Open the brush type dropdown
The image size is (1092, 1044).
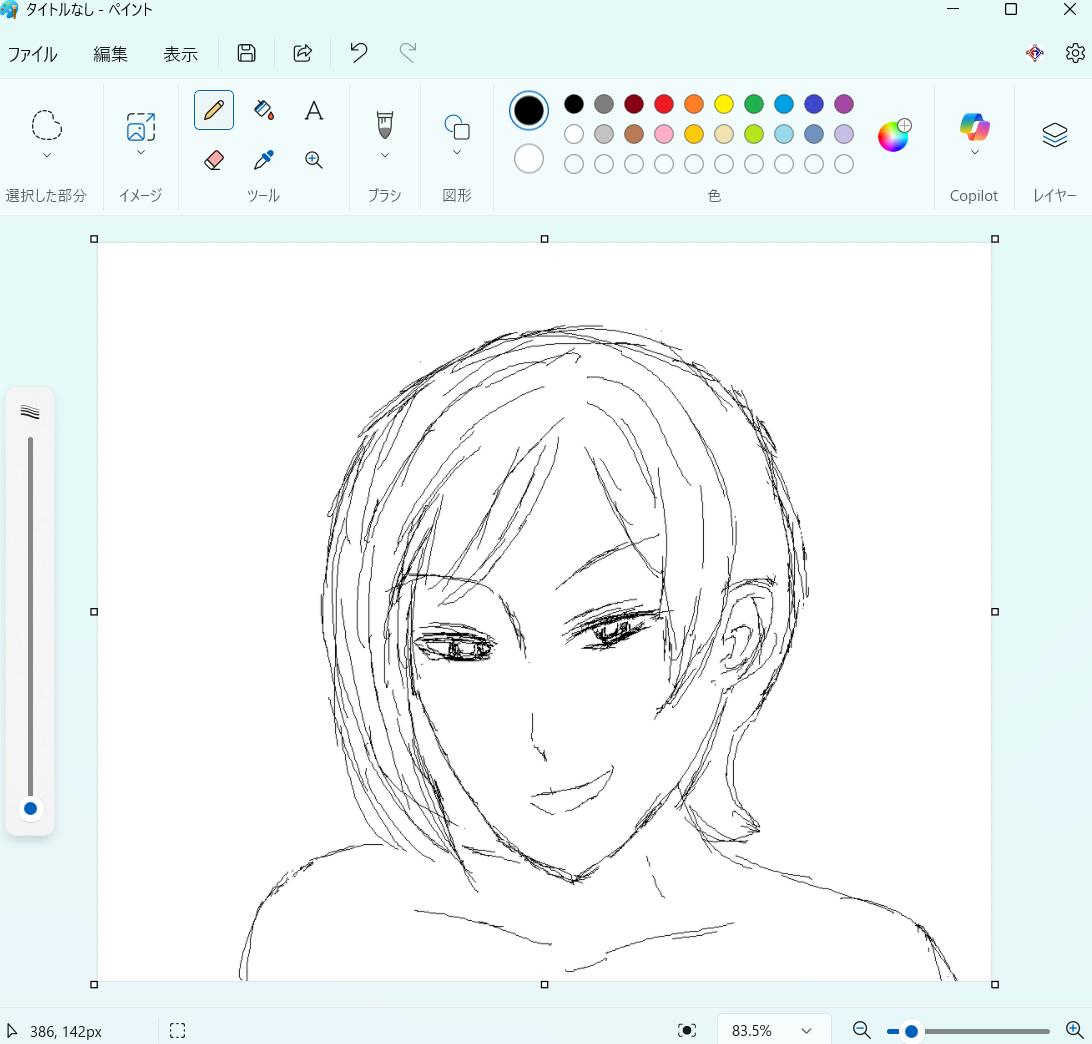point(384,155)
